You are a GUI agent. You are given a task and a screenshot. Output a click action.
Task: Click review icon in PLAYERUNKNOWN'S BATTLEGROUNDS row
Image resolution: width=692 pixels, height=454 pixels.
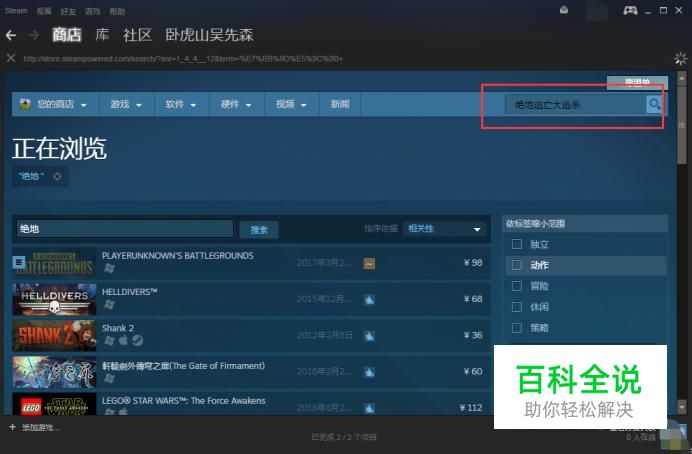tap(369, 263)
